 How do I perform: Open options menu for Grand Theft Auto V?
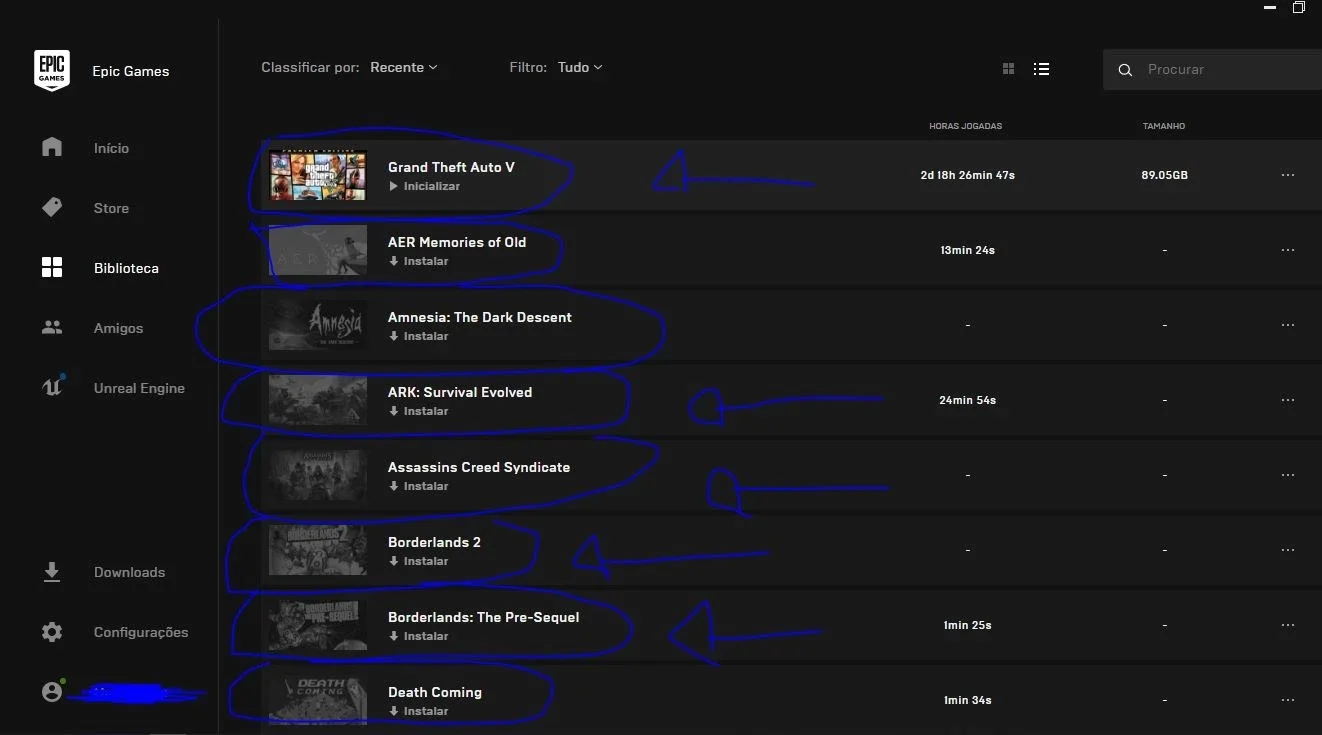pyautogui.click(x=1288, y=175)
